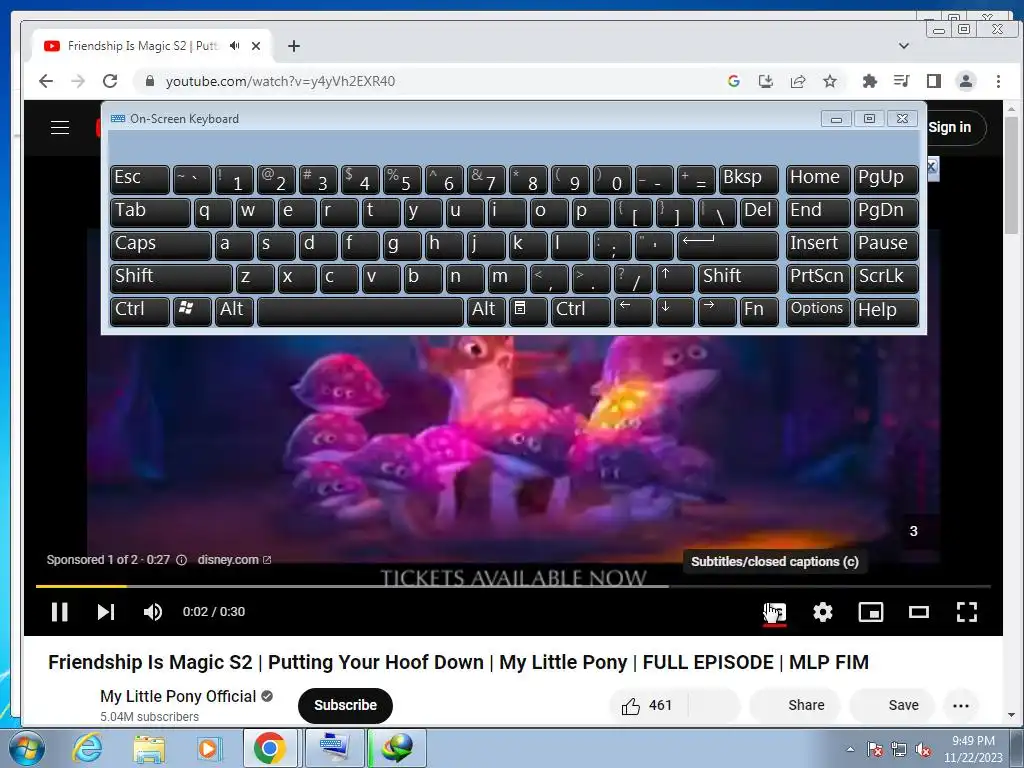Image resolution: width=1024 pixels, height=768 pixels.
Task: Reload the YouTube page
Action: 110,81
